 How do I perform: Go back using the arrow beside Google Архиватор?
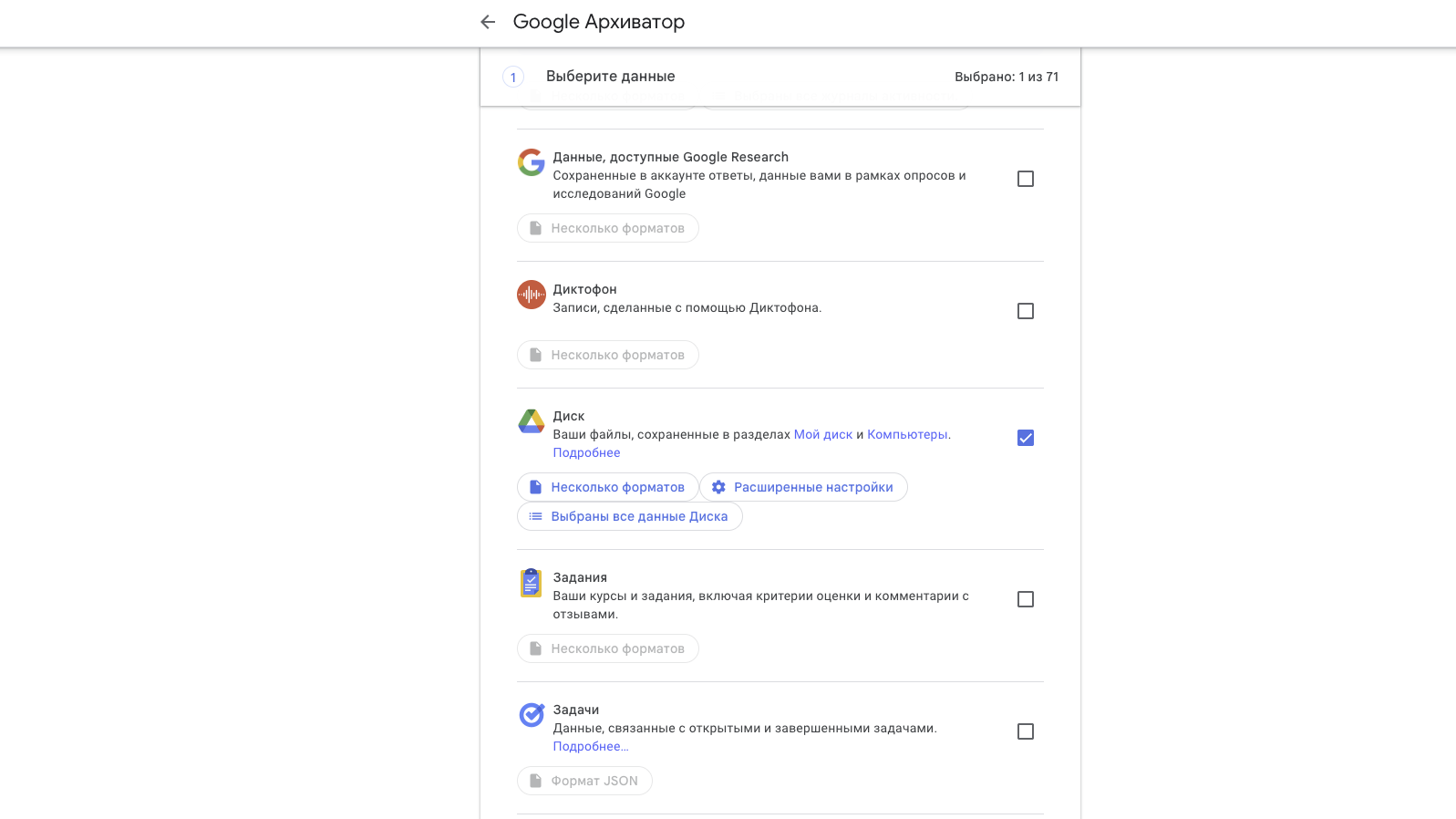[x=488, y=22]
